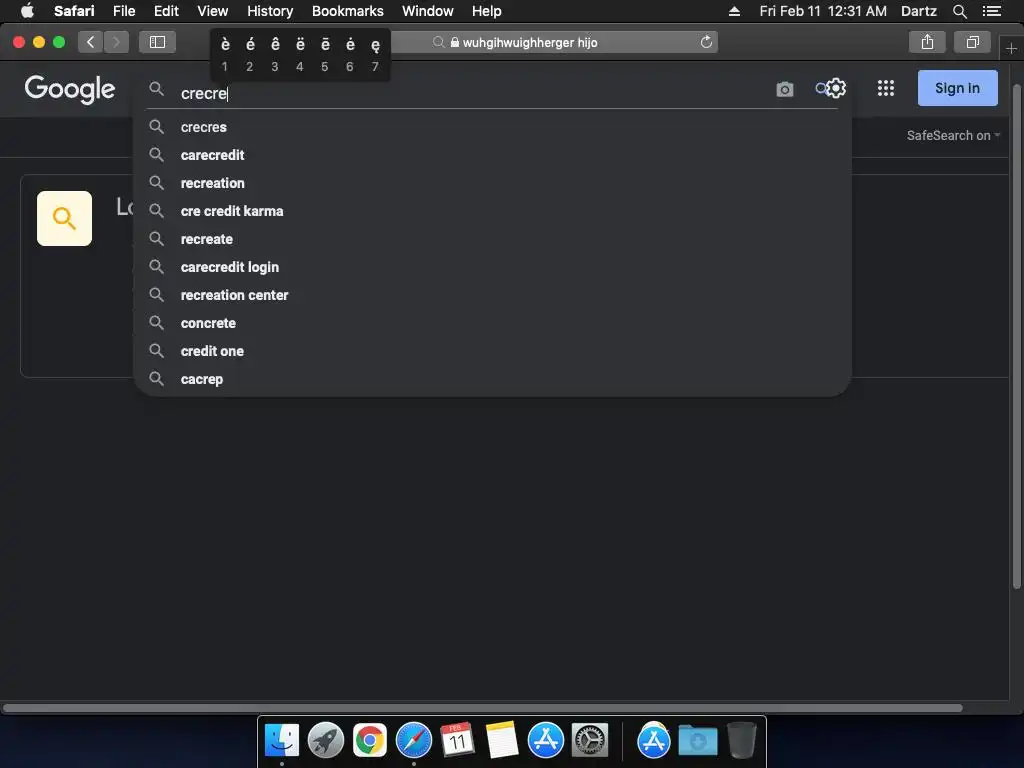Select the ê accent option numbered 3
The image size is (1024, 768).
click(x=275, y=54)
